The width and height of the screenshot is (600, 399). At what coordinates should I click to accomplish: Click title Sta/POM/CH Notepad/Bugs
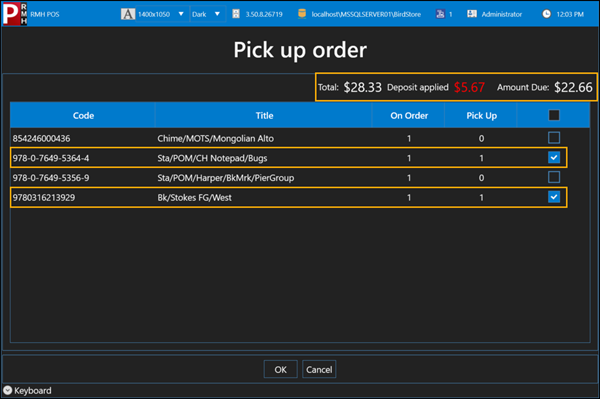[x=212, y=158]
